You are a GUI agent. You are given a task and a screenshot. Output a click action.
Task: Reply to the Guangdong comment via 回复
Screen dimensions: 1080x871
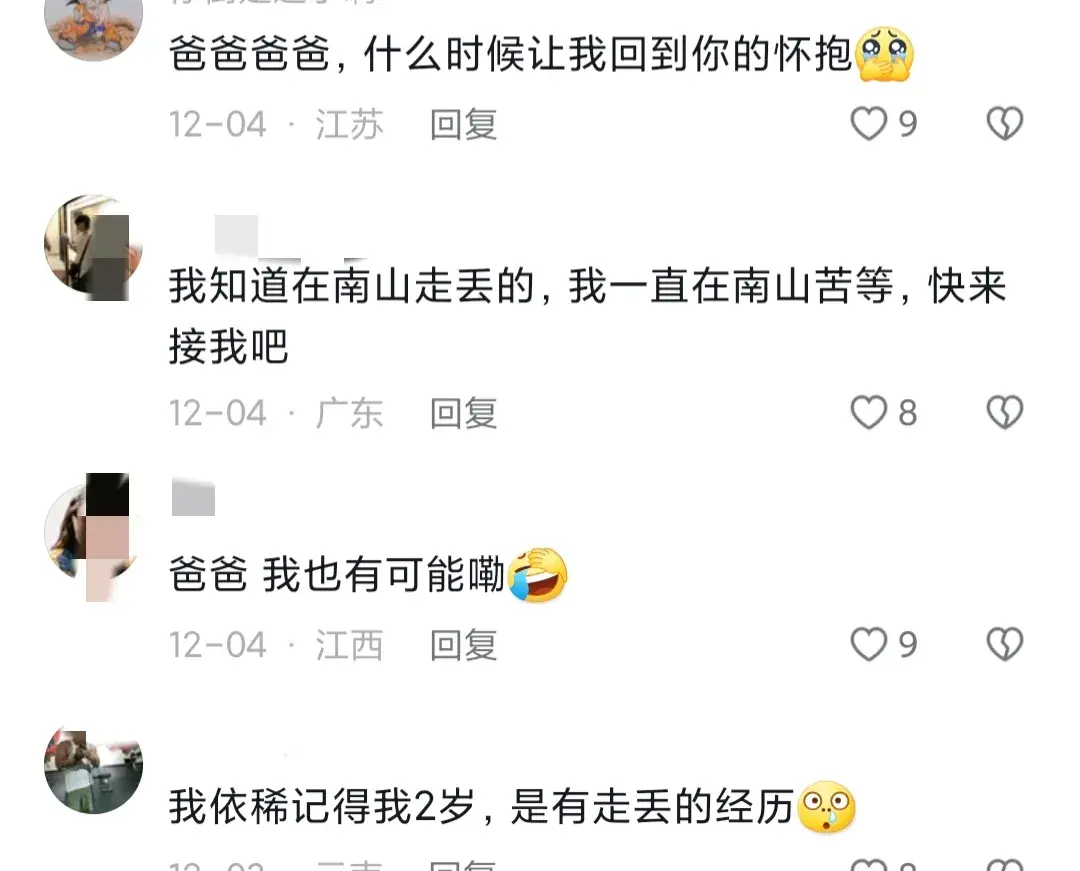click(x=464, y=413)
